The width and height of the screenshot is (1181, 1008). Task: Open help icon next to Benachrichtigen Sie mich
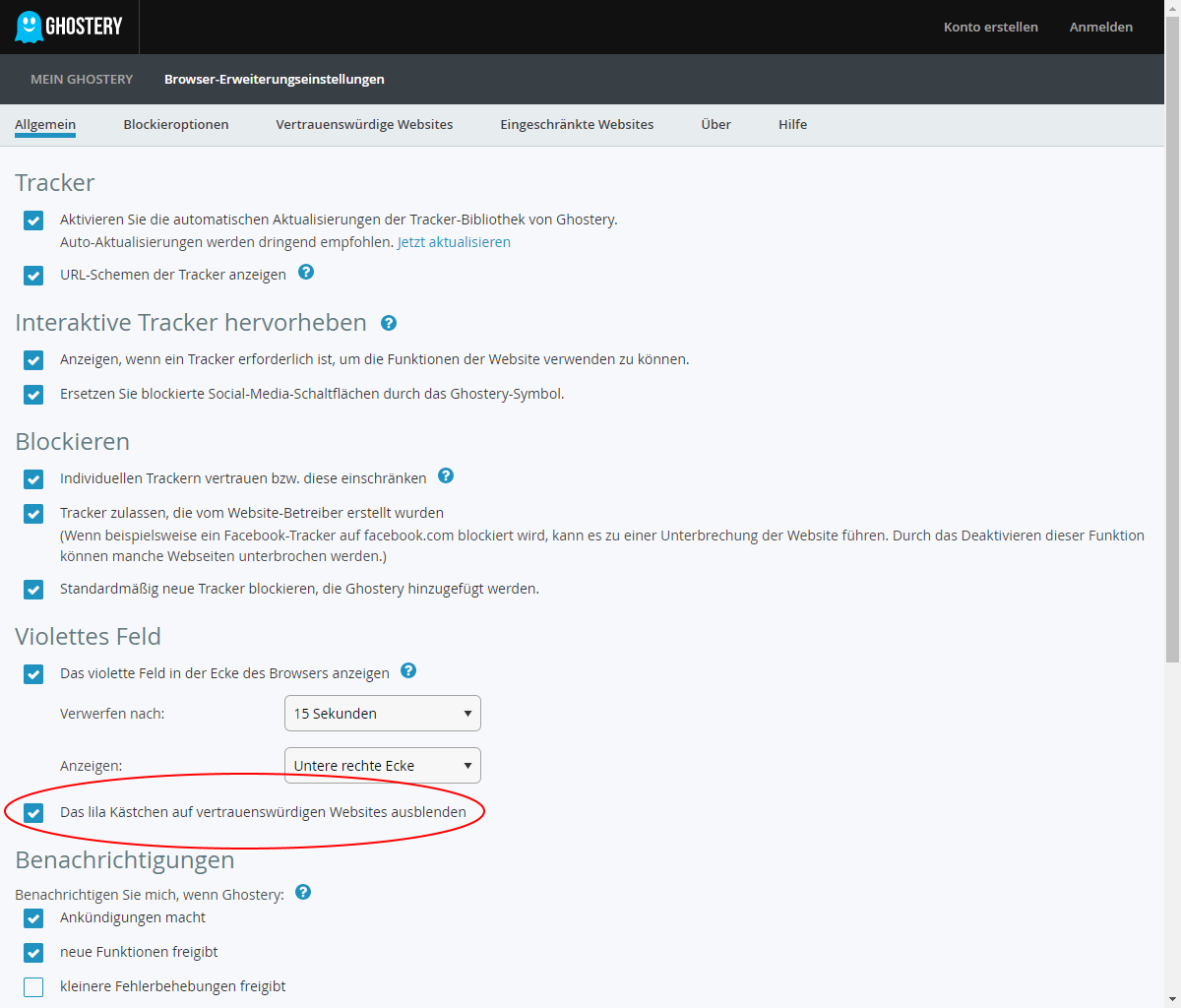click(x=303, y=892)
